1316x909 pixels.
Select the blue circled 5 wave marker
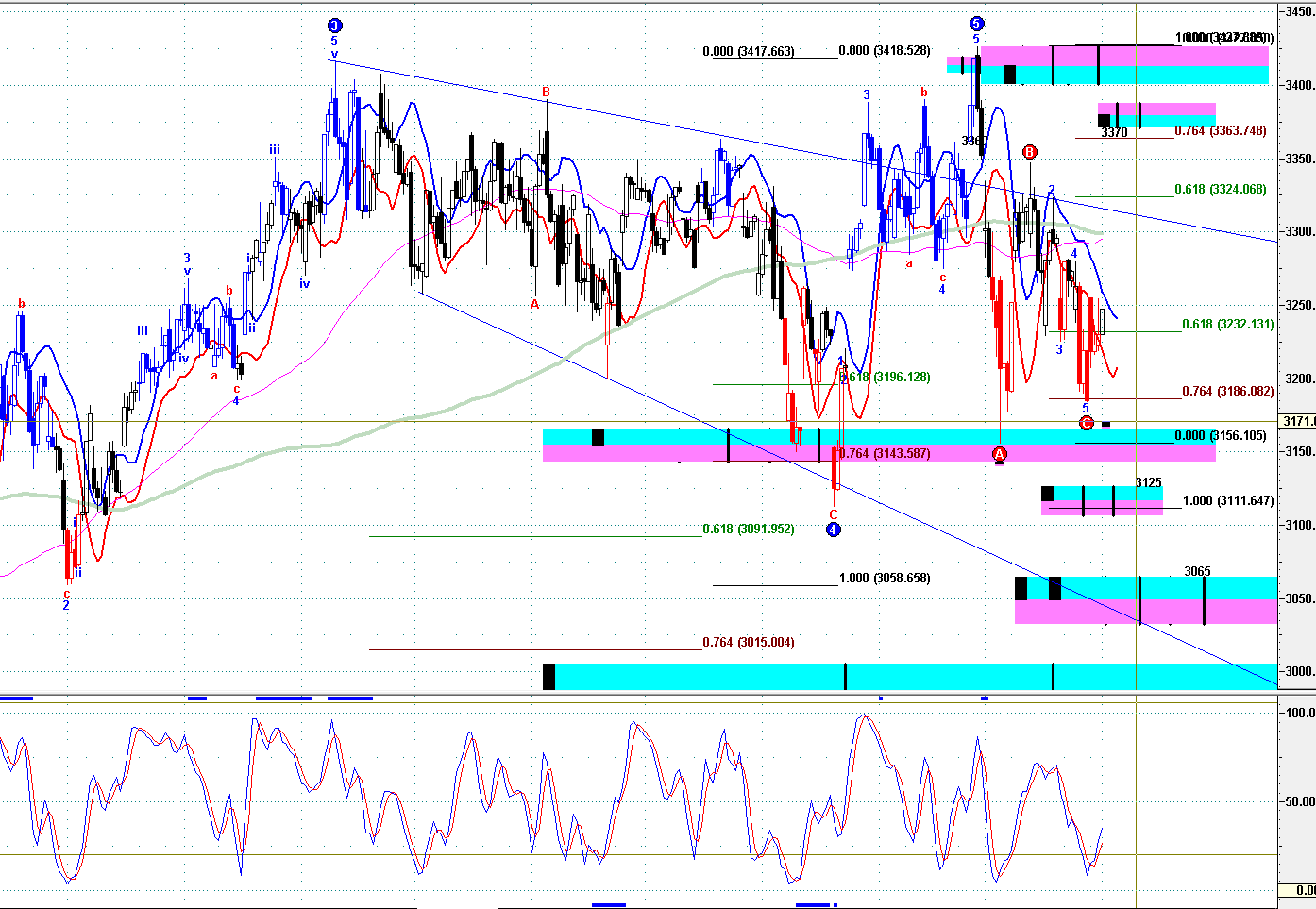pos(976,24)
